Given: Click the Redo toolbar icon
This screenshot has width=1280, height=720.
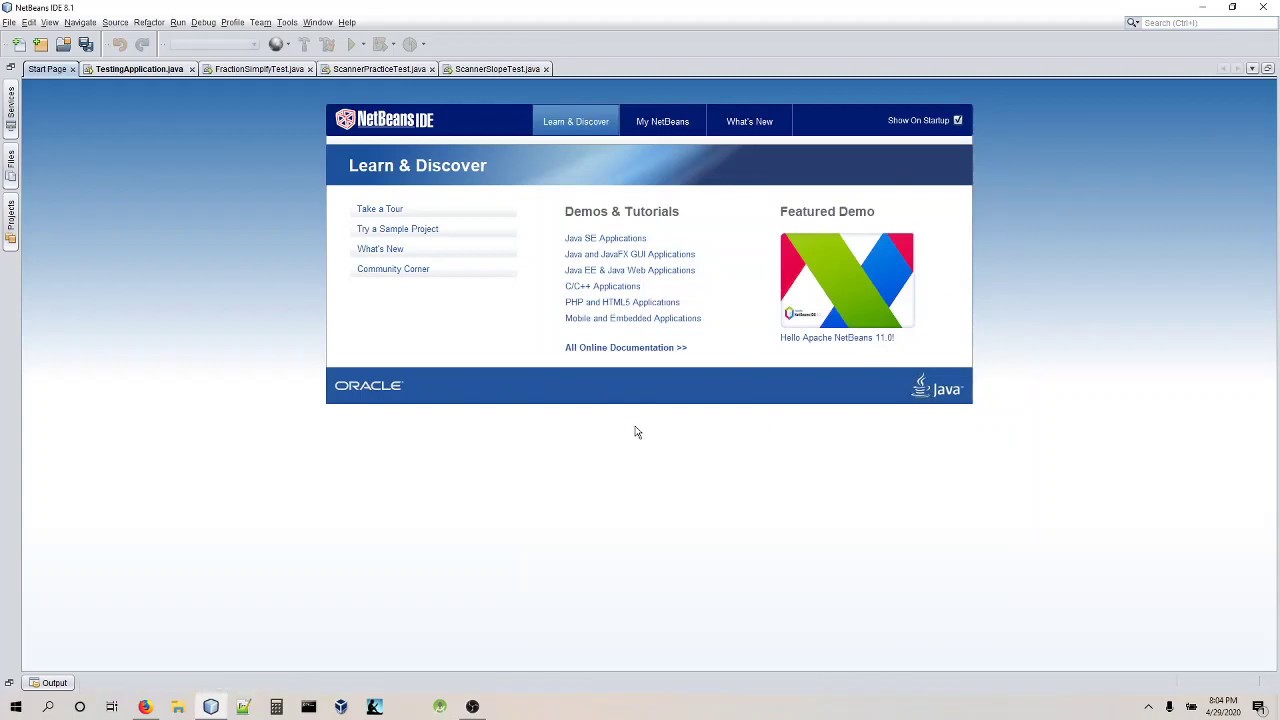Looking at the screenshot, I should tap(142, 44).
